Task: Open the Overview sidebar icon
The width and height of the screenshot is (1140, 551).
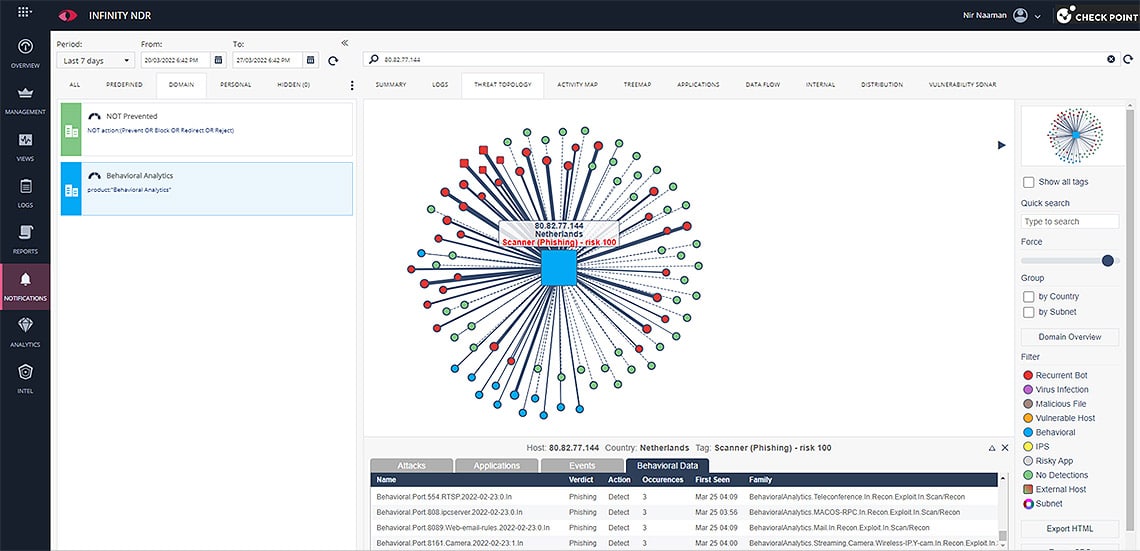Action: point(25,47)
